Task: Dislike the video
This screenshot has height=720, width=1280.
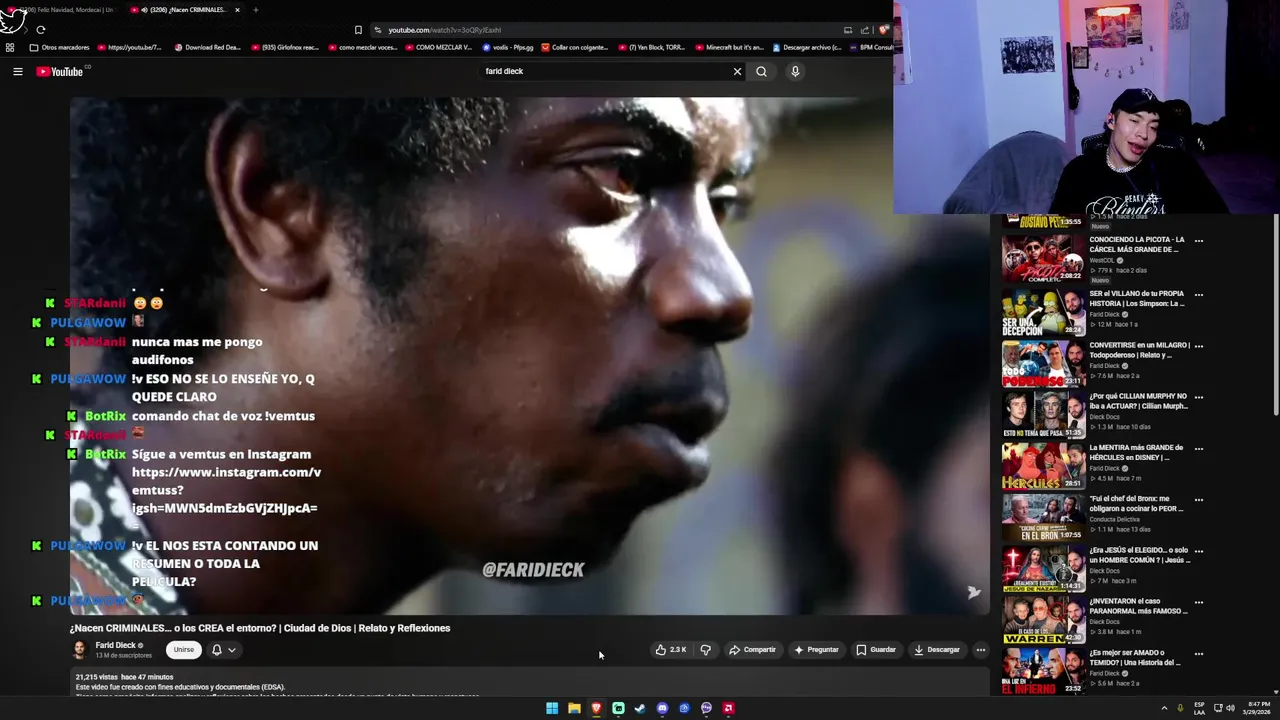Action: pyautogui.click(x=705, y=650)
